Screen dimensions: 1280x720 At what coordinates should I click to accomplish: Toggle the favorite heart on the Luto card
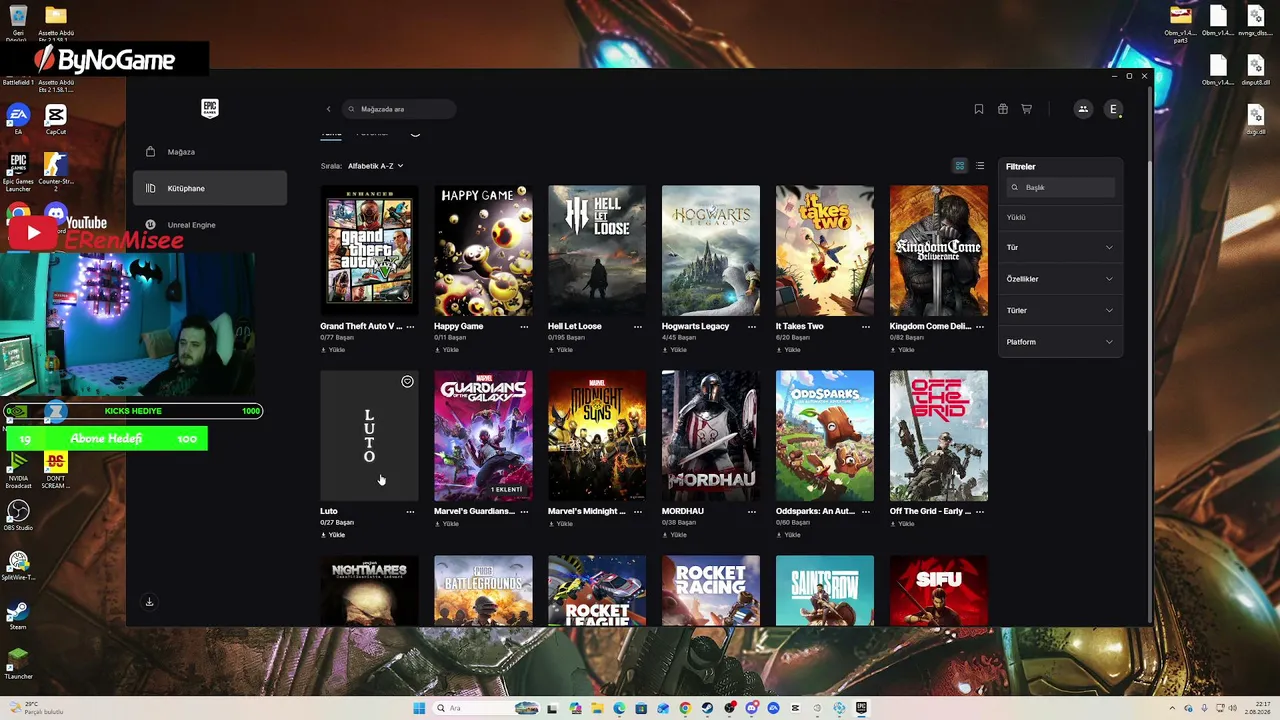pyautogui.click(x=407, y=382)
